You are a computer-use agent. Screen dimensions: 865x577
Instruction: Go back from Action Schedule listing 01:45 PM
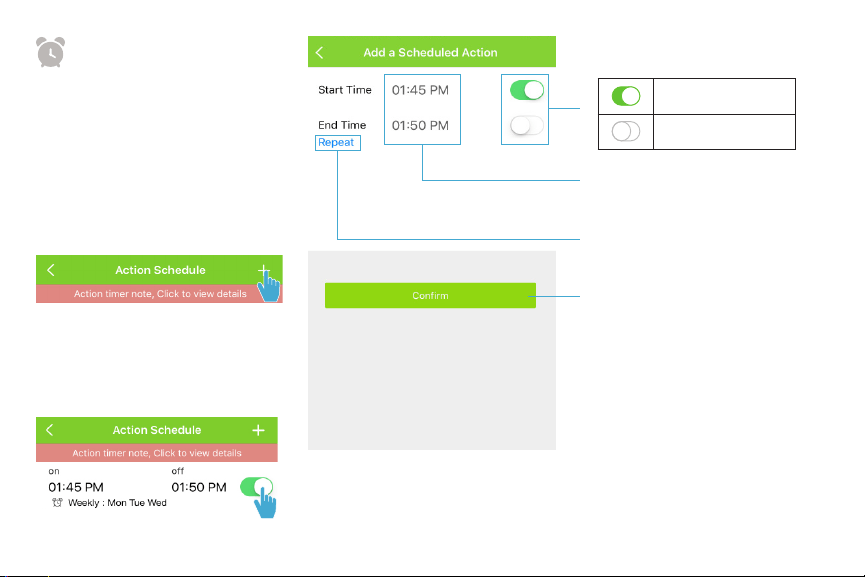click(50, 430)
